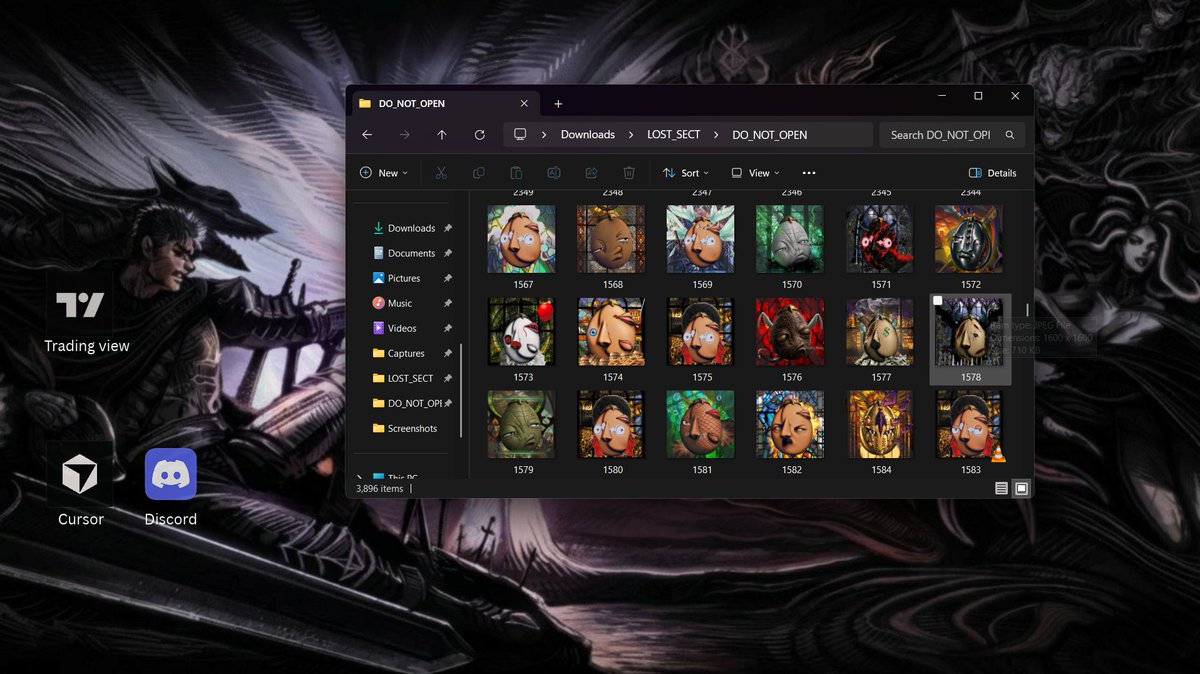This screenshot has height=674, width=1200.
Task: Open the Sort dropdown menu
Action: [x=686, y=173]
